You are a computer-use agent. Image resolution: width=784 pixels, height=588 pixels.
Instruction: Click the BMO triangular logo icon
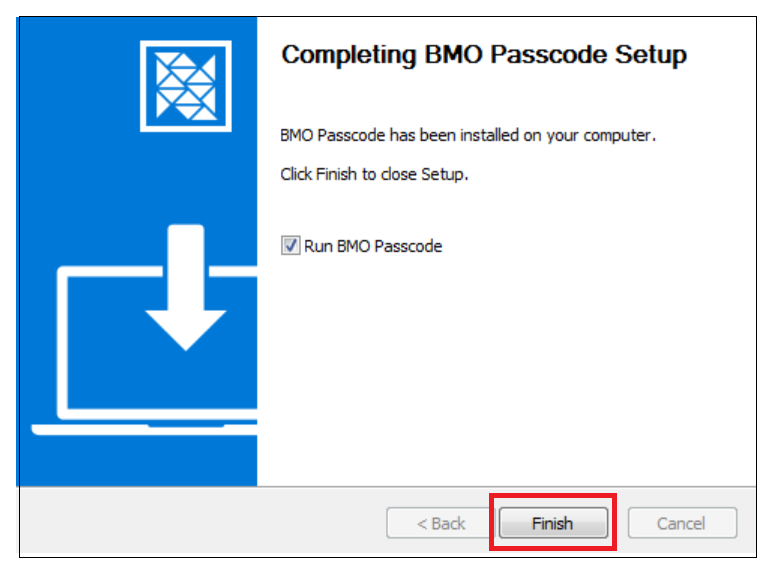coord(186,86)
